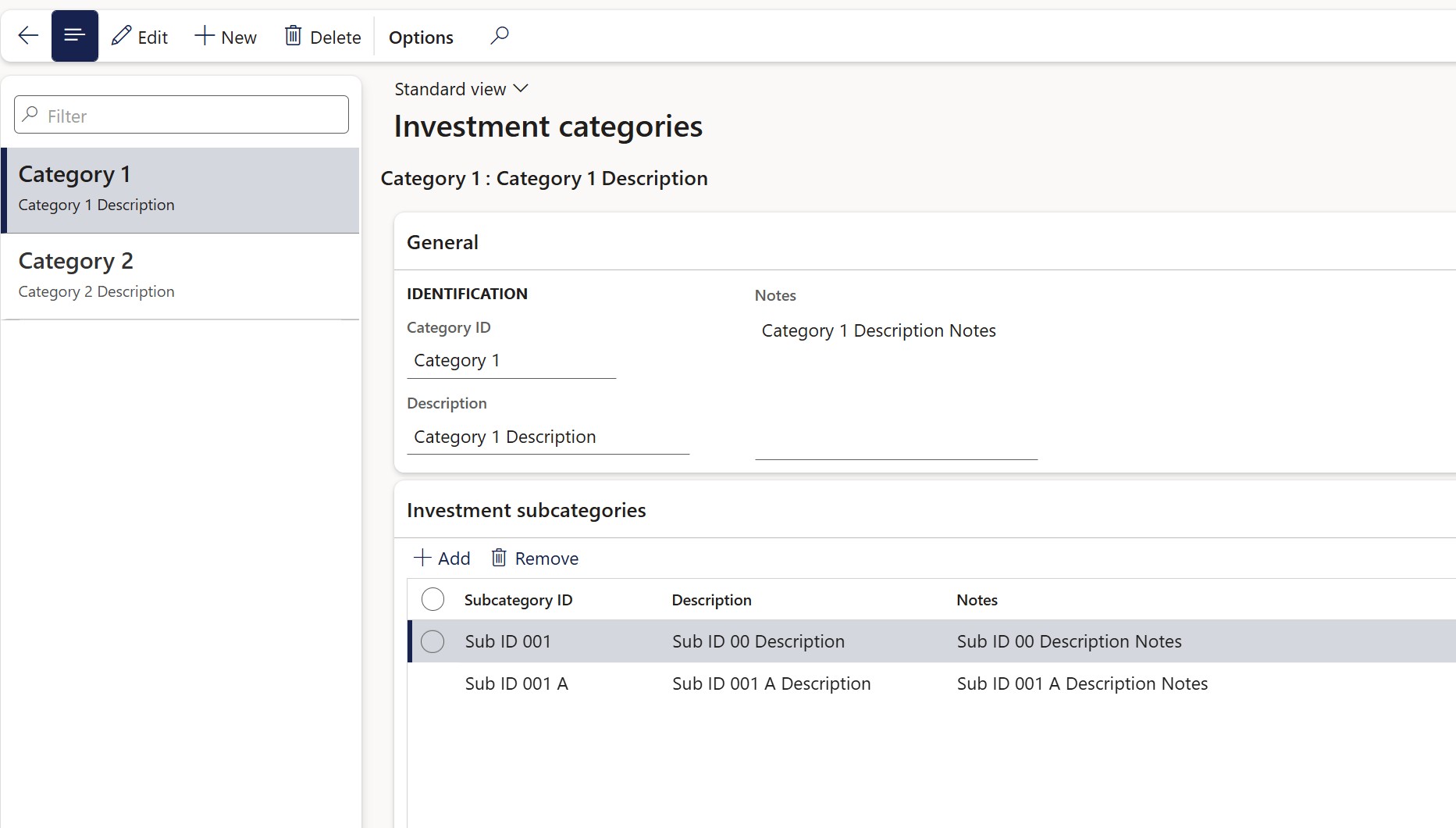Click the search magnifier icon
Screen dimensions: 1456x828
click(500, 36)
